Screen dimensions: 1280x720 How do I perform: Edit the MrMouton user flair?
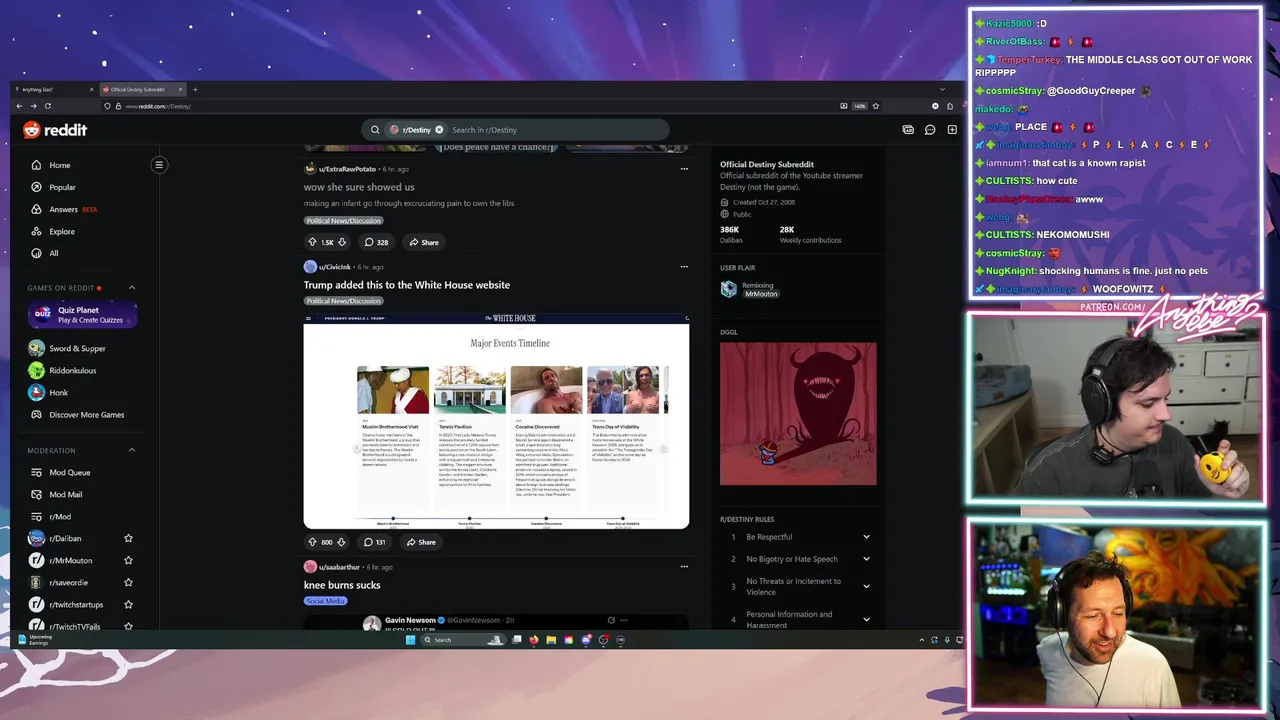[761, 294]
